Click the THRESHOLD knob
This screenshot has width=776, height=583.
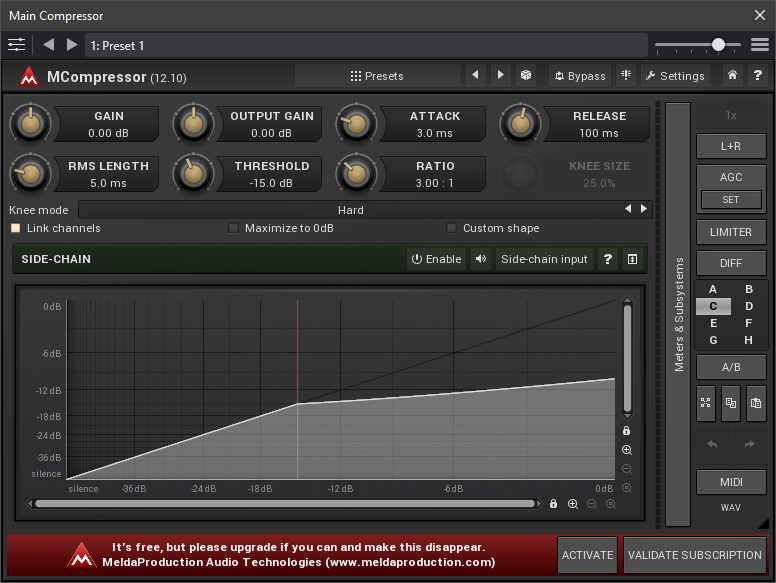pos(193,173)
